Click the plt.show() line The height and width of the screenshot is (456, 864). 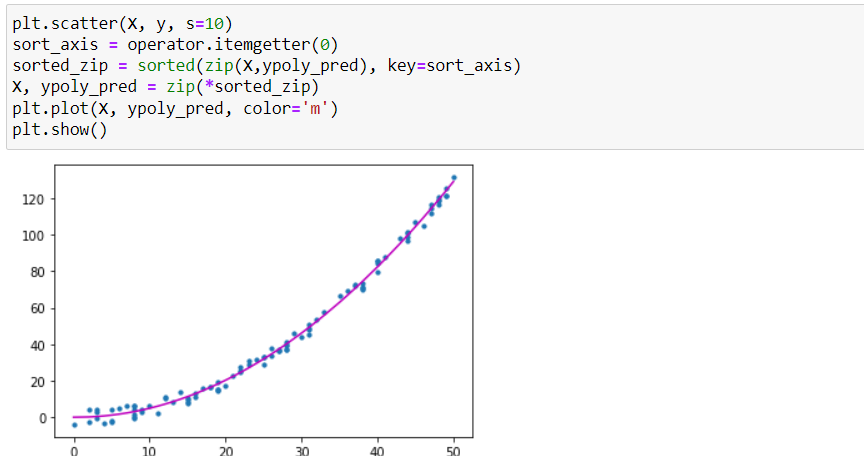(x=60, y=130)
